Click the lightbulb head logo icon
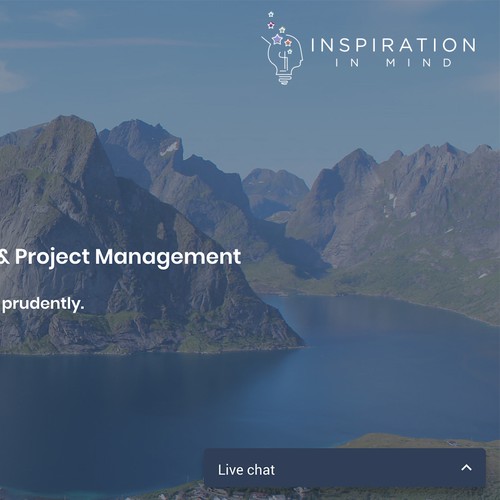Image resolution: width=500 pixels, height=500 pixels. (x=283, y=48)
